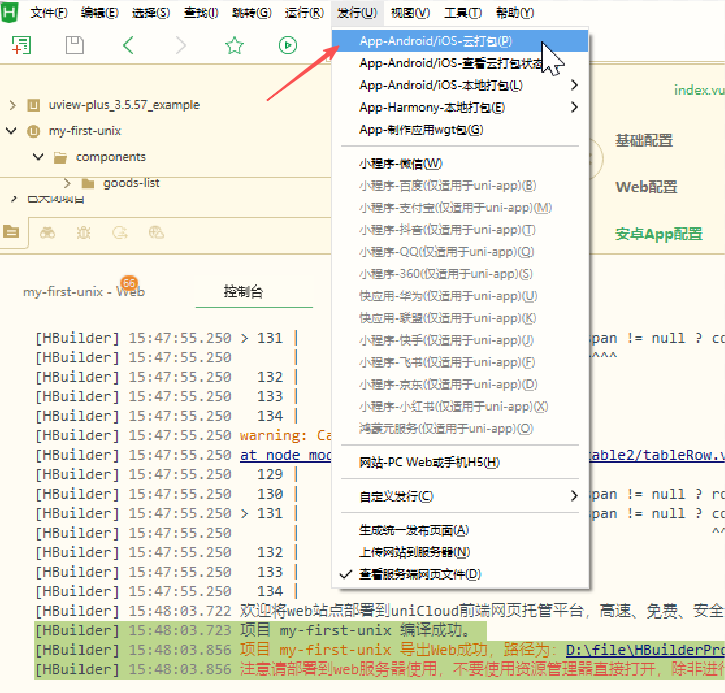Open the 查找(I) menu
725x693 pixels.
click(x=201, y=12)
